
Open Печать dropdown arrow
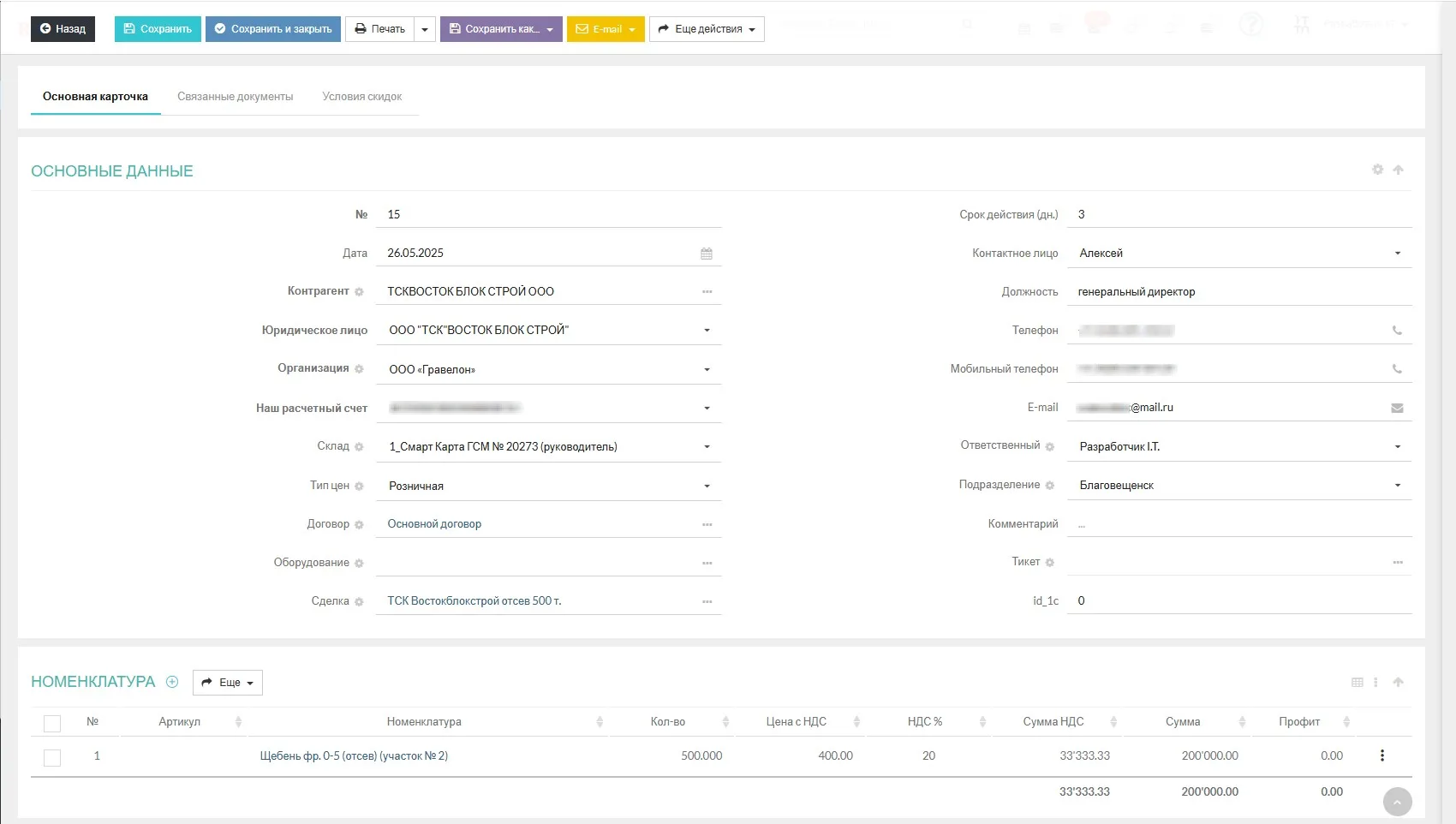coord(425,29)
